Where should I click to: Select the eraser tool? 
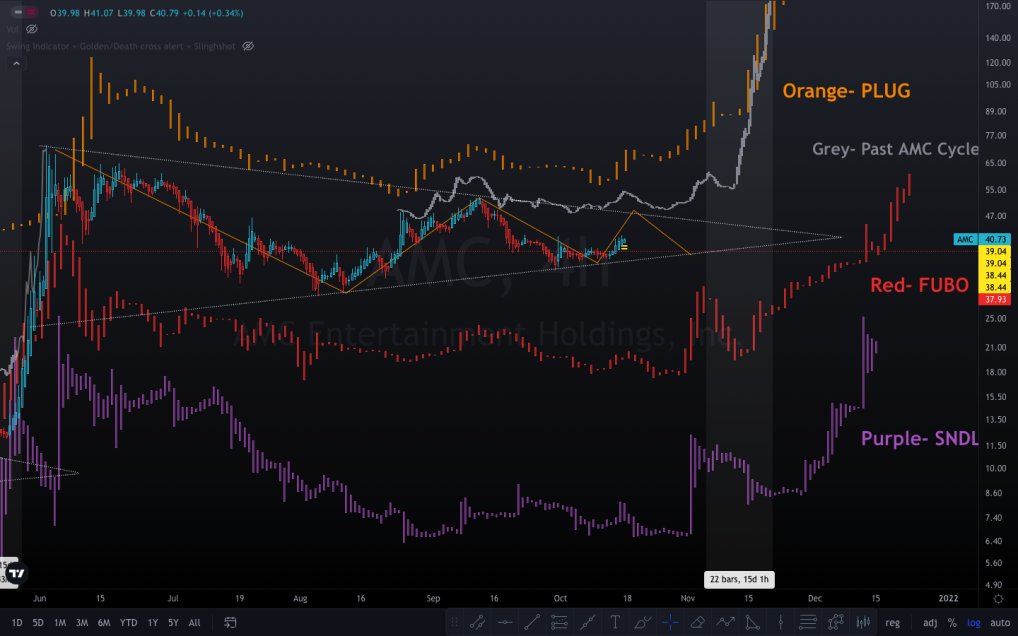click(698, 622)
